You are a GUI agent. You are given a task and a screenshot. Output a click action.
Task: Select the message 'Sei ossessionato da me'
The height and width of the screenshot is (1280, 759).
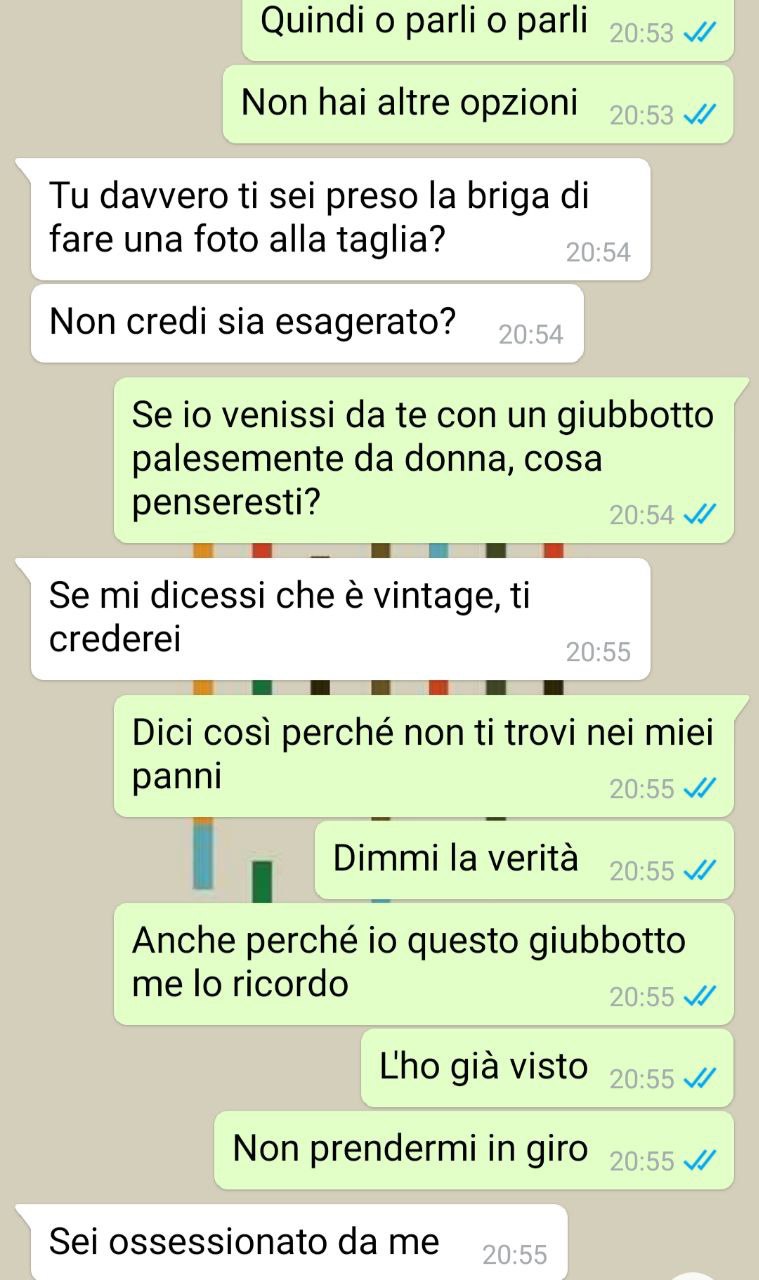[x=292, y=1242]
